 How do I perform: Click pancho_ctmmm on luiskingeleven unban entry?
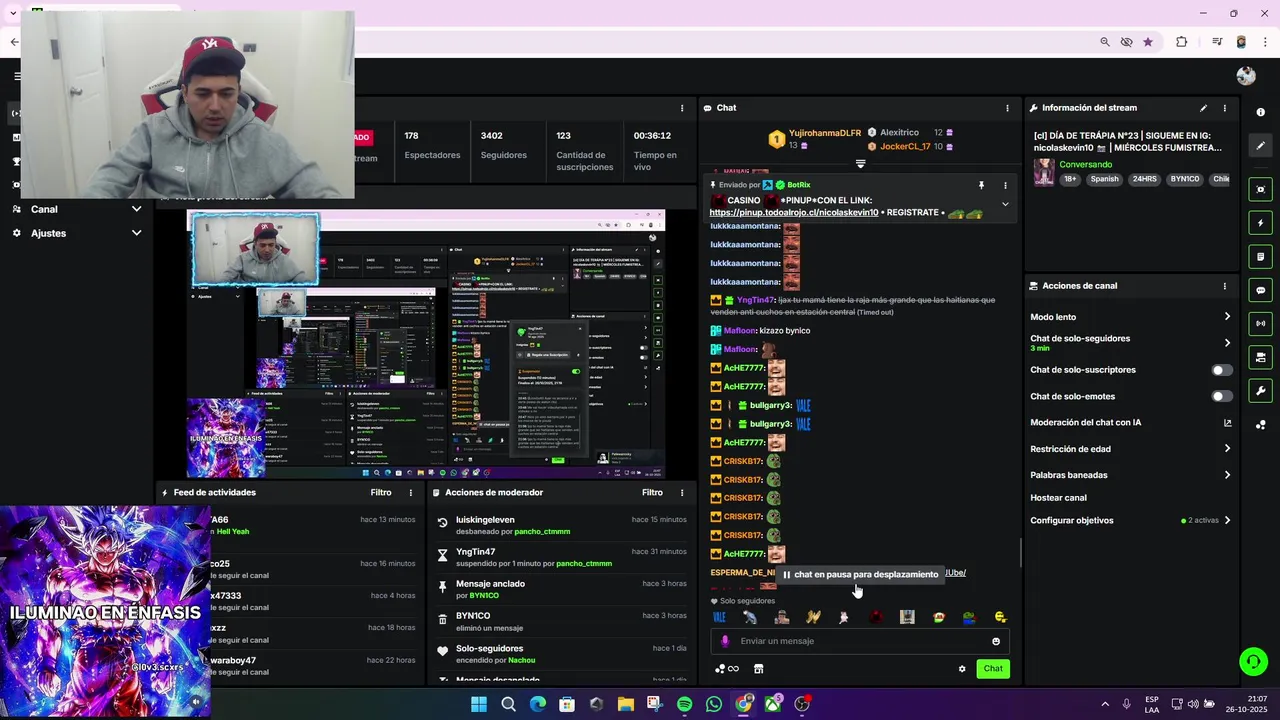542,532
